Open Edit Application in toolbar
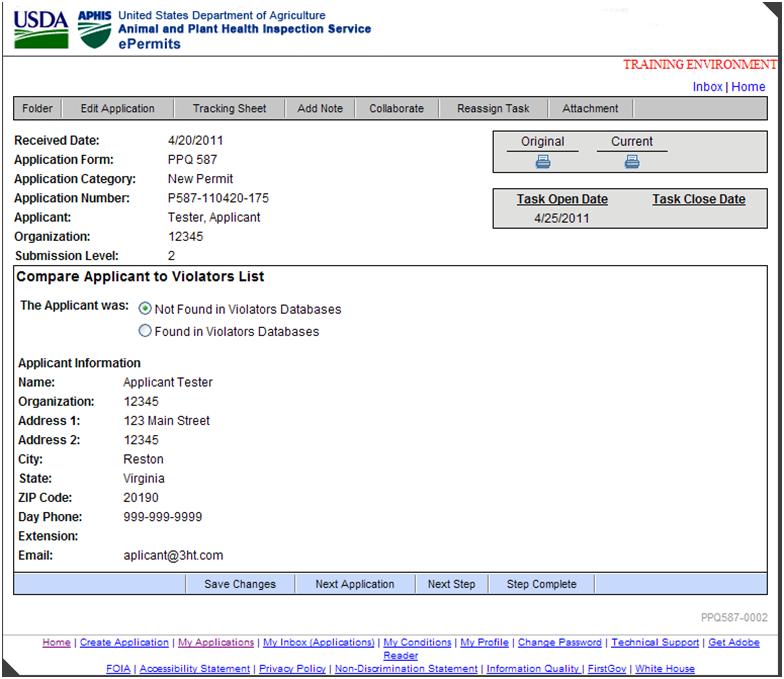This screenshot has width=784, height=679. 118,108
